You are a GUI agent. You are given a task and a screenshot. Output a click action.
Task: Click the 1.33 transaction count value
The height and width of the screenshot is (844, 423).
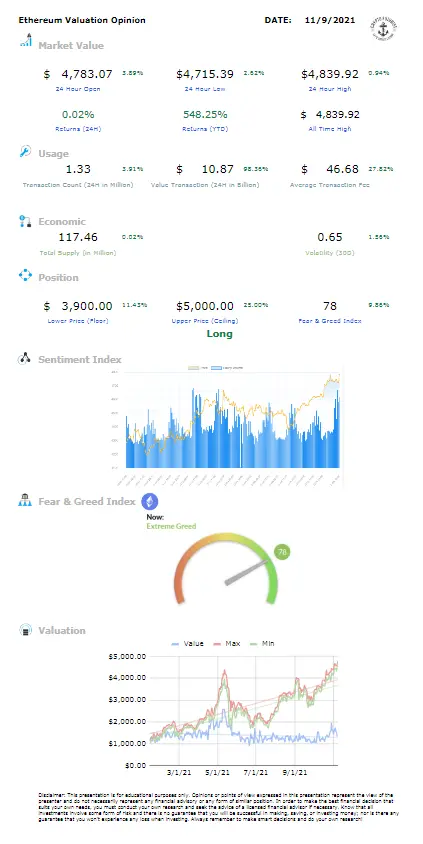coord(78,170)
